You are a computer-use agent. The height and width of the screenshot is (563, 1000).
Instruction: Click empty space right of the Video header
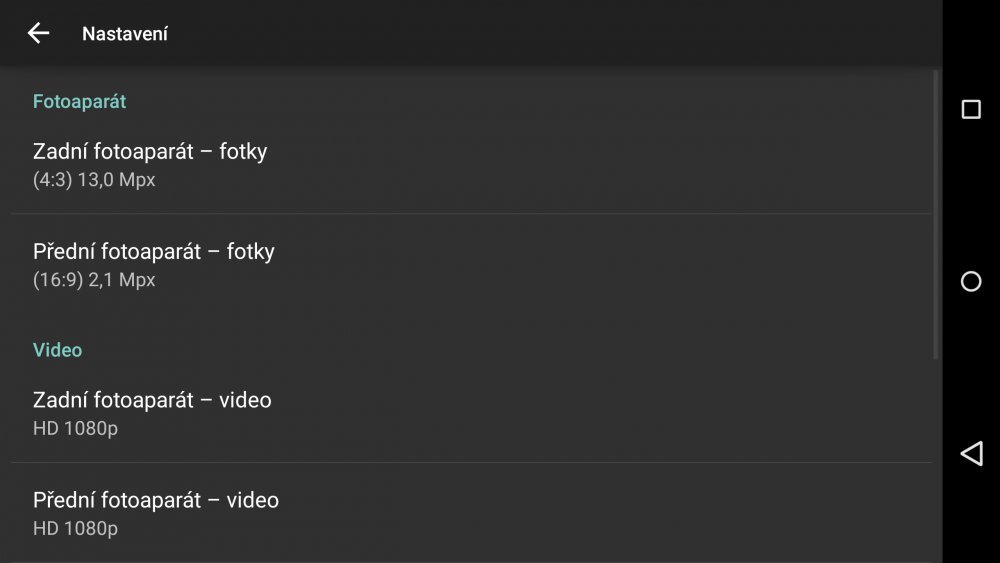pos(500,350)
